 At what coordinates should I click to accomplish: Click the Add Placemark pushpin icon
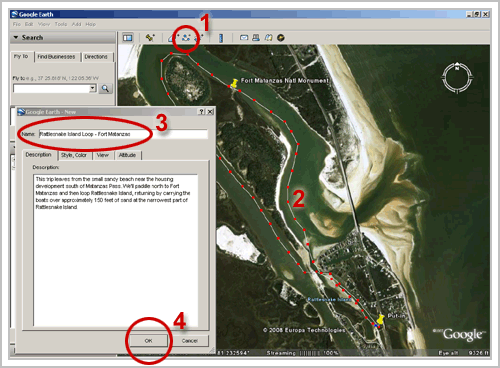click(x=150, y=38)
